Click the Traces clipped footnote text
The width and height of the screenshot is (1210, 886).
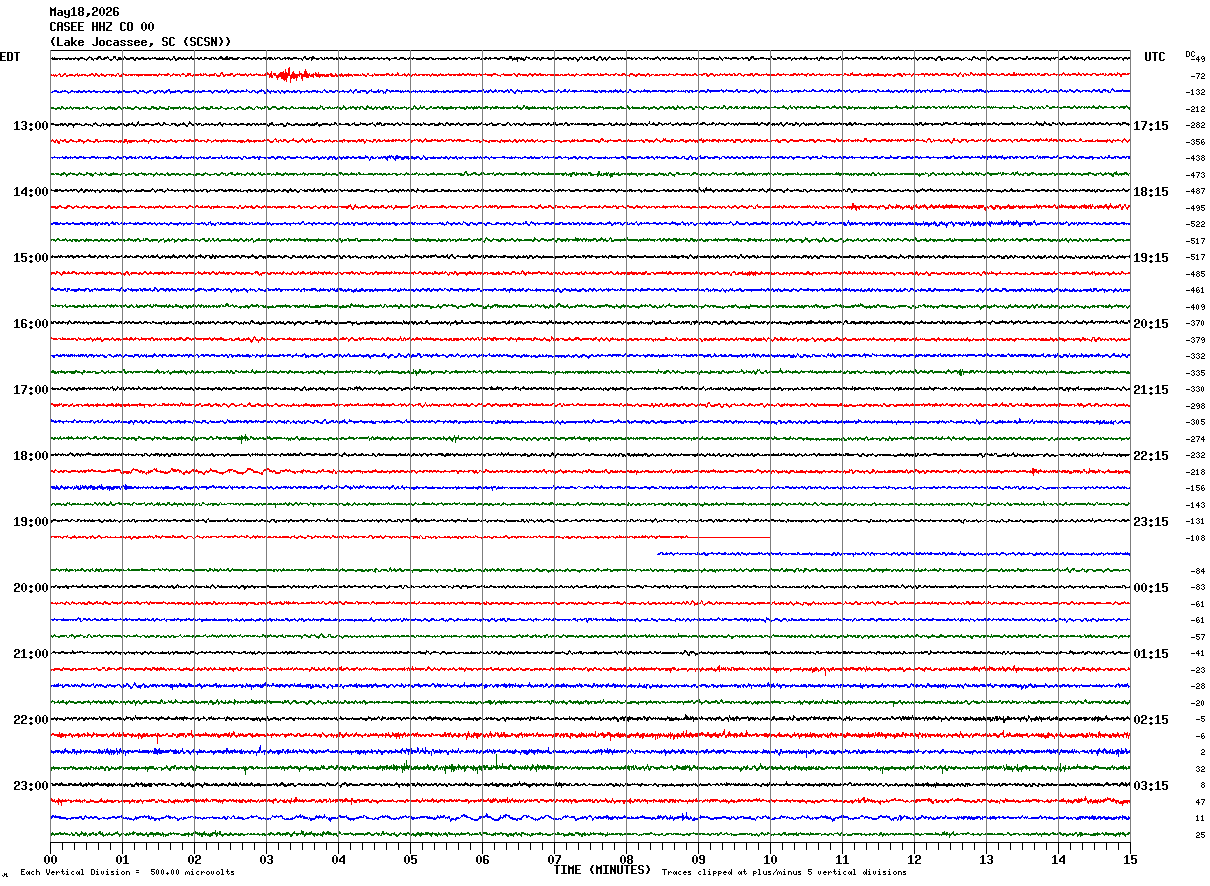pyautogui.click(x=784, y=873)
